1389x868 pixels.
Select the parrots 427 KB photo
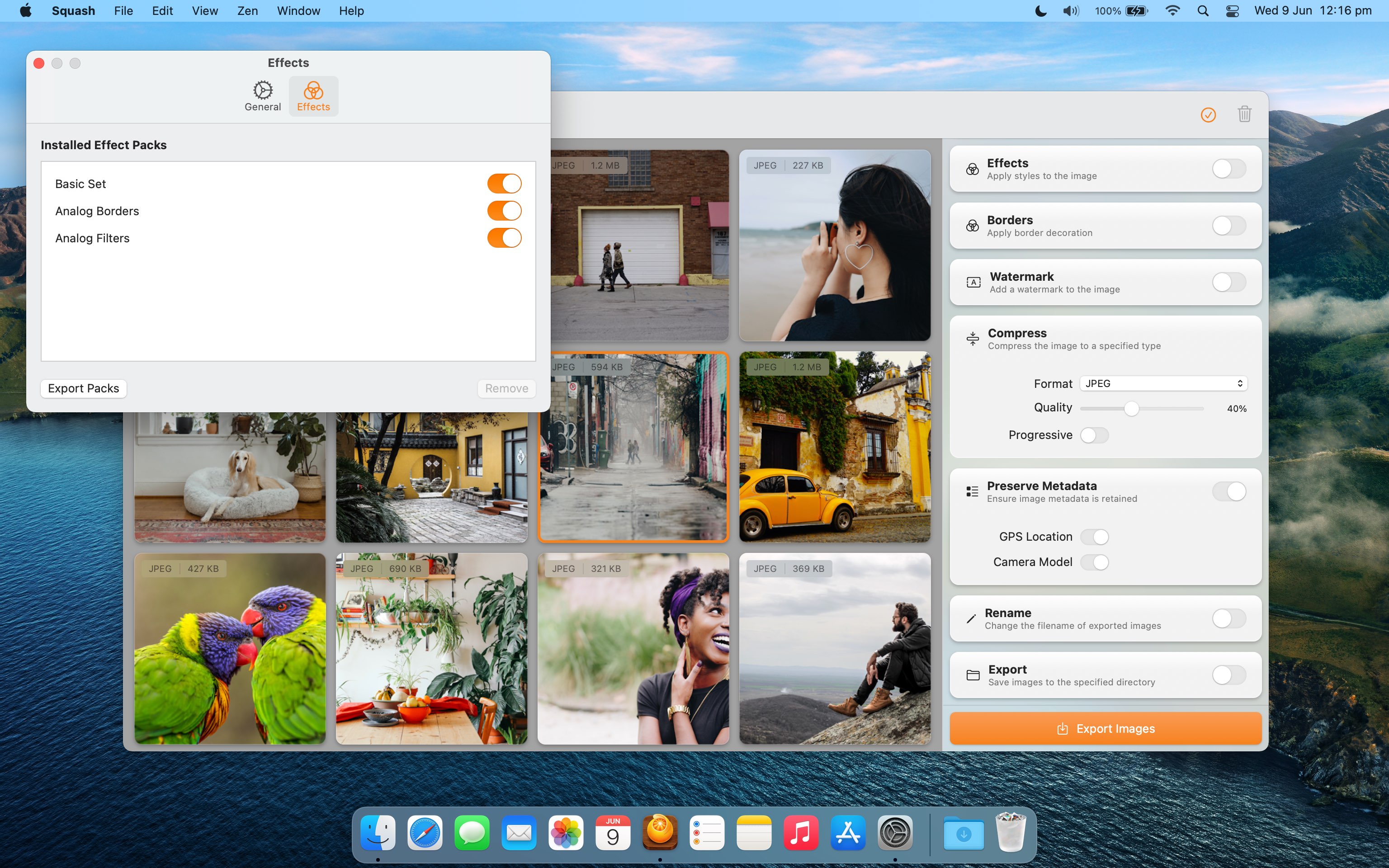[x=230, y=649]
